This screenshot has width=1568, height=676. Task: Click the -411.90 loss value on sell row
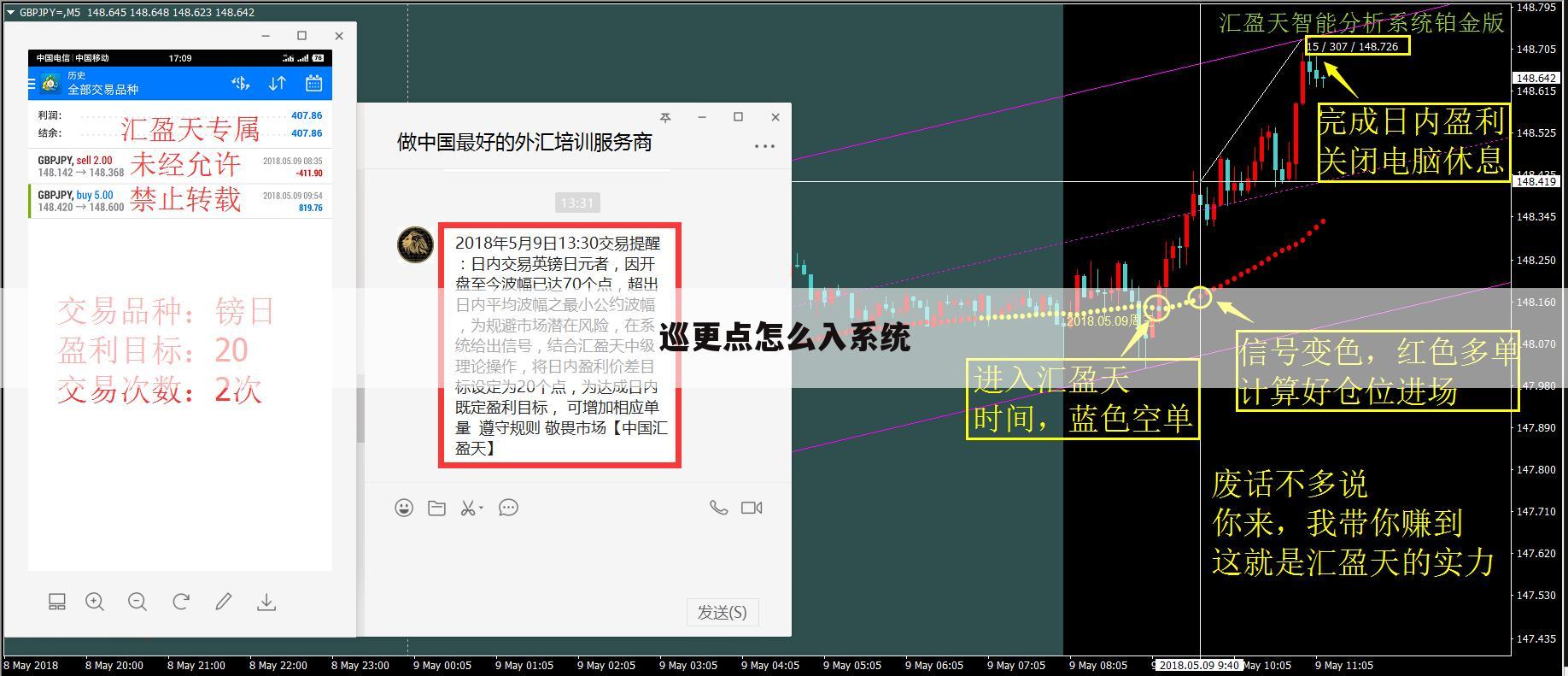[x=308, y=173]
